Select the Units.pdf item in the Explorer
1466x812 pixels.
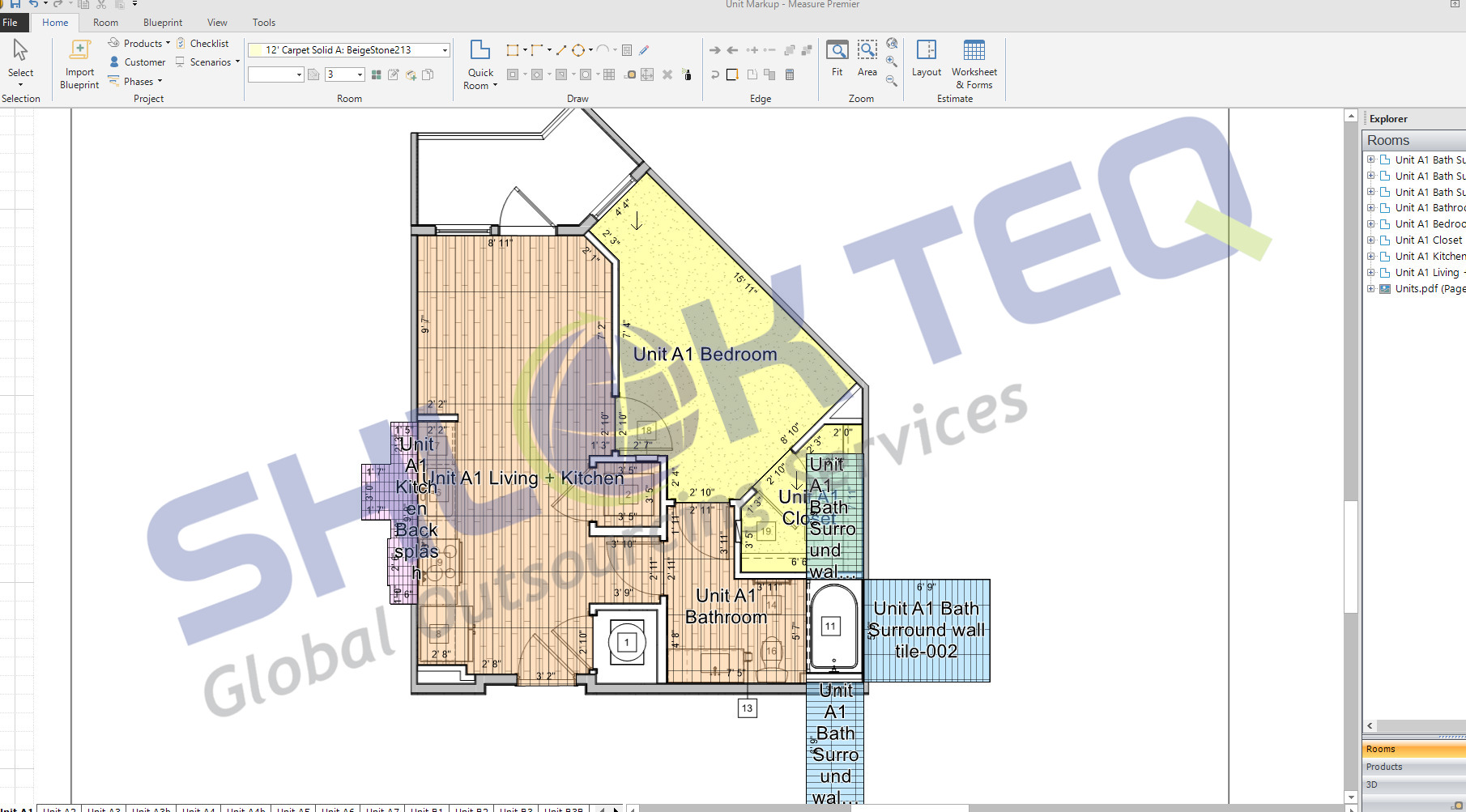1430,289
